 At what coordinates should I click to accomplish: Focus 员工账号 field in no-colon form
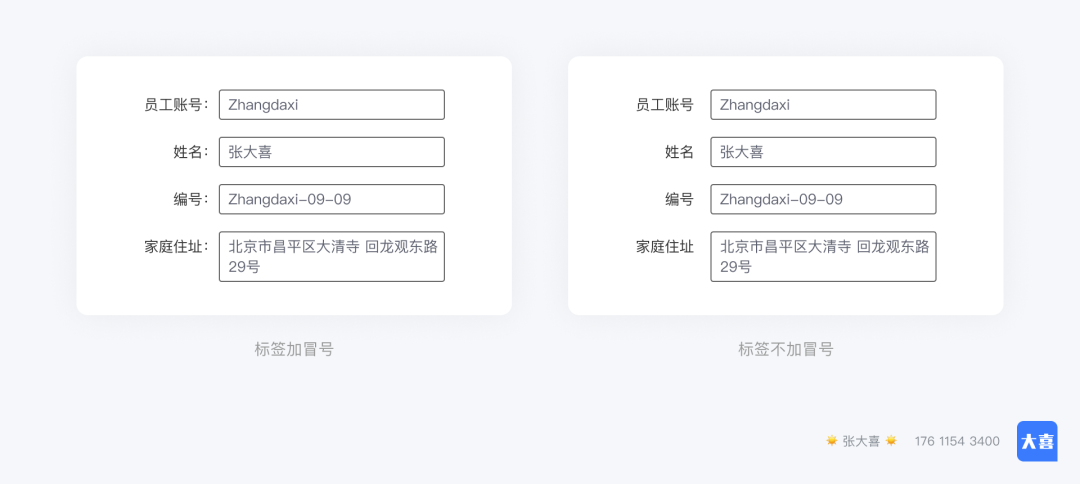[823, 105]
